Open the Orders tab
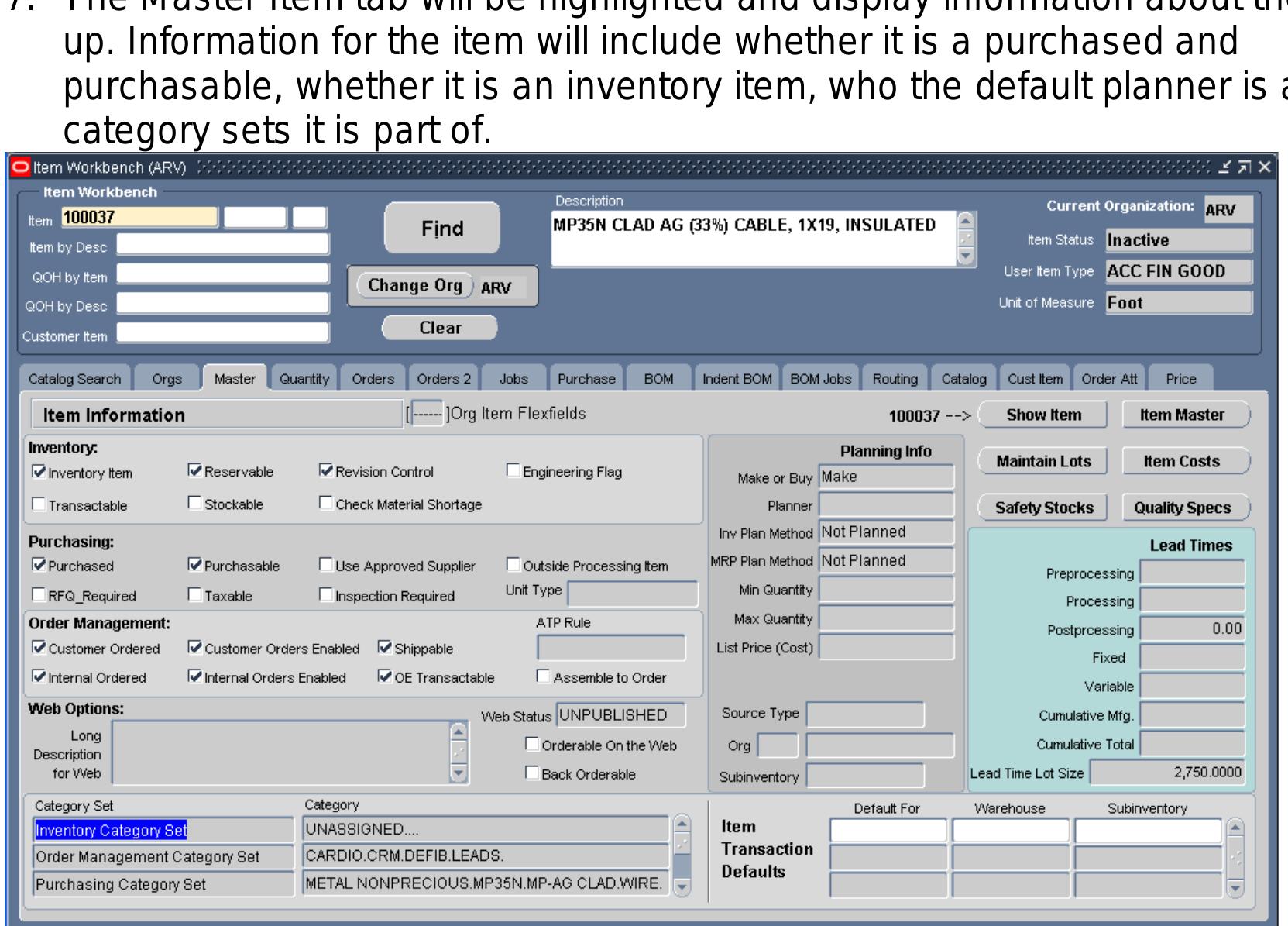 (x=373, y=379)
